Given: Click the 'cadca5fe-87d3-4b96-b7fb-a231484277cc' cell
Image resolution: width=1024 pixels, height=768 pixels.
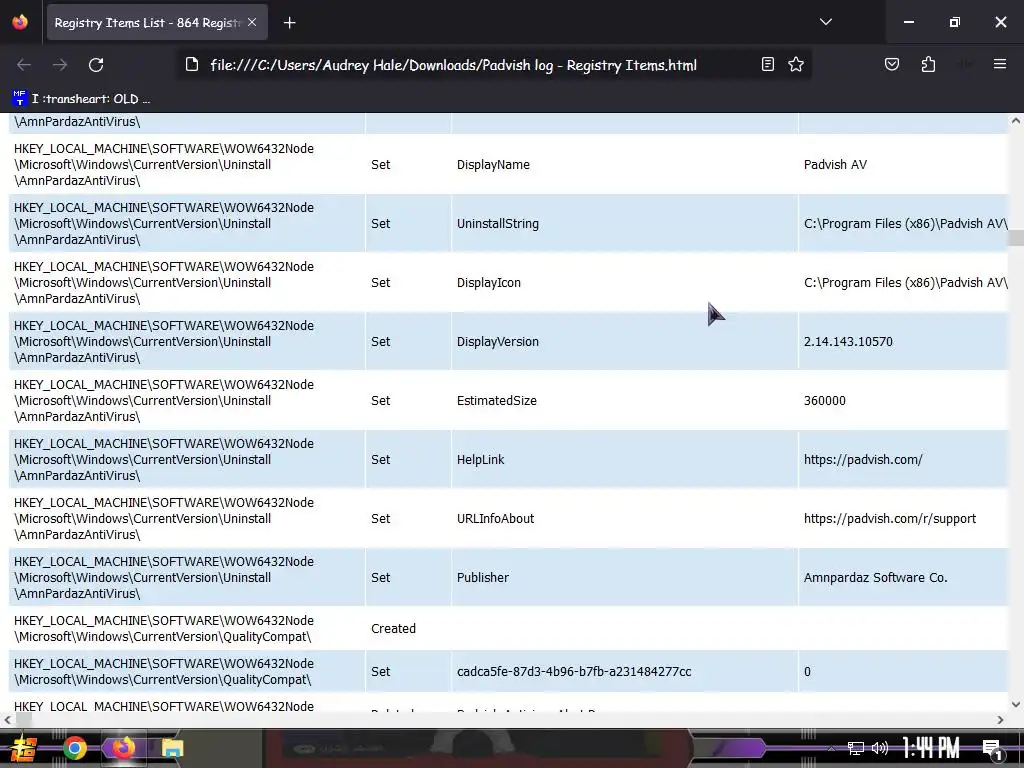Looking at the screenshot, I should click(x=624, y=671).
